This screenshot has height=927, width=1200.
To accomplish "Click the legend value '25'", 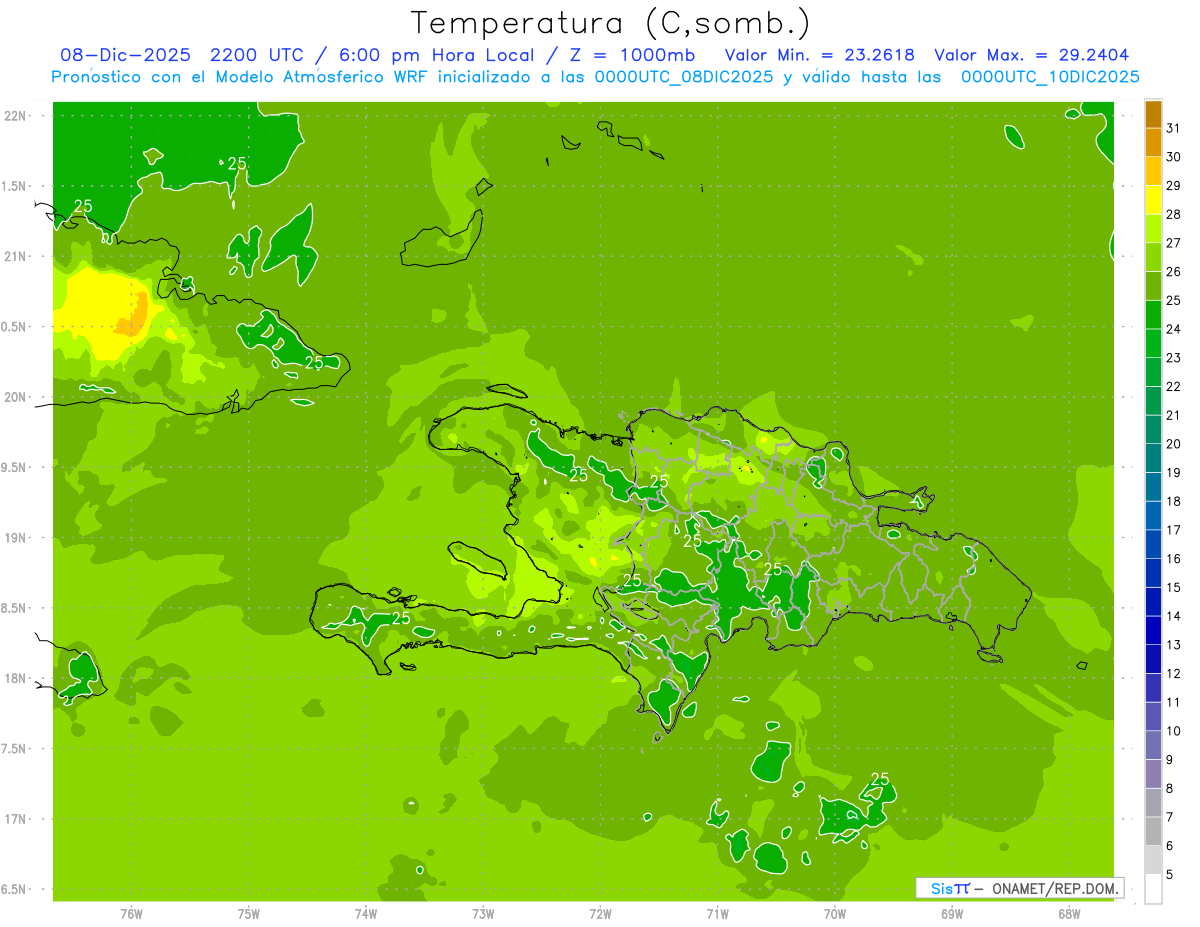I will (1174, 300).
